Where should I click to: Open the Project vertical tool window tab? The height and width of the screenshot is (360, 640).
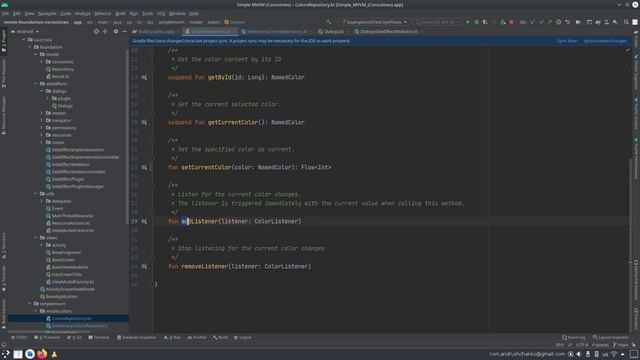(4, 41)
